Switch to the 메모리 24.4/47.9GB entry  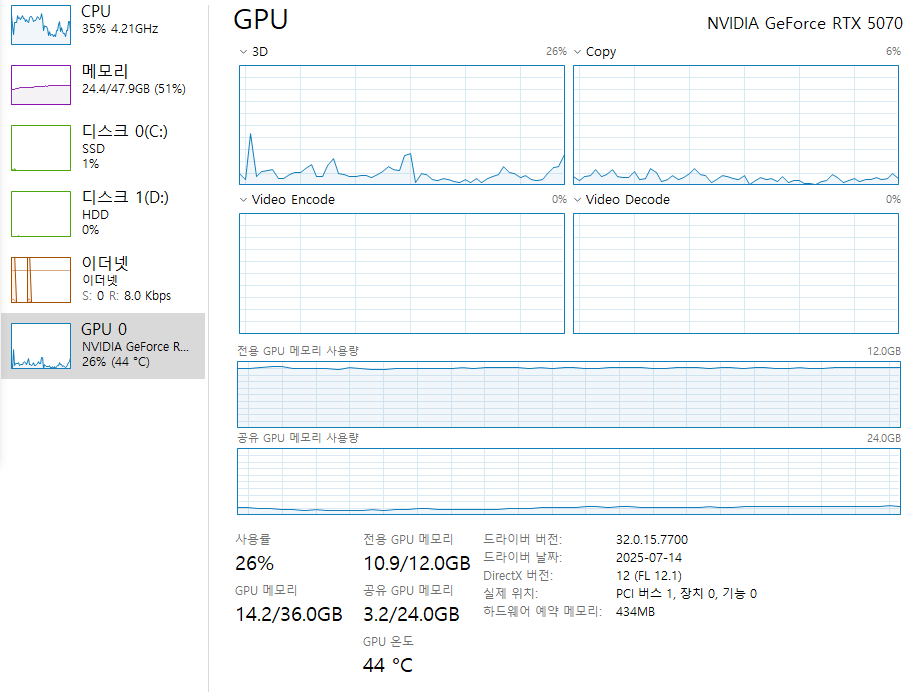pyautogui.click(x=134, y=79)
